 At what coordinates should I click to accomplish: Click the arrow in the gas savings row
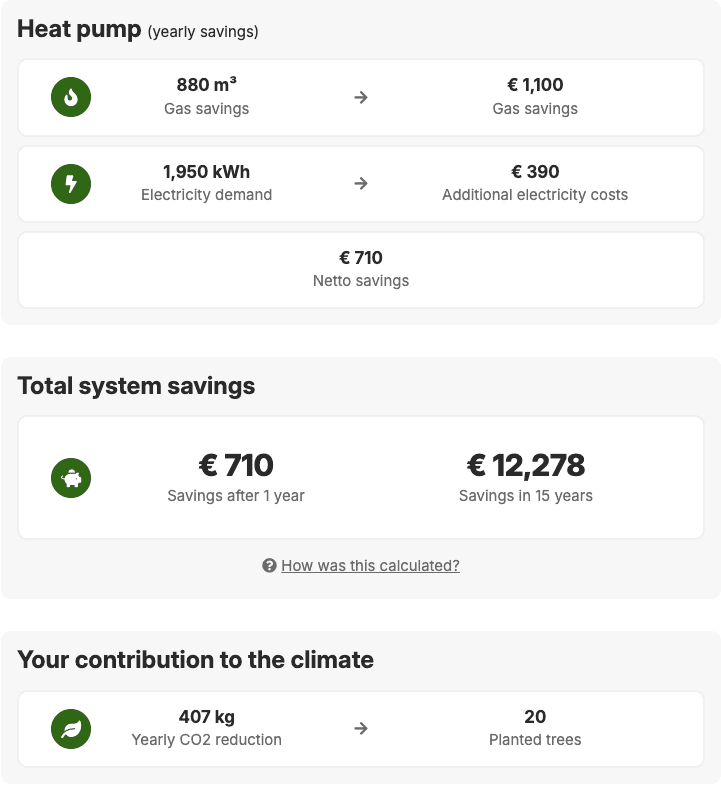[361, 97]
